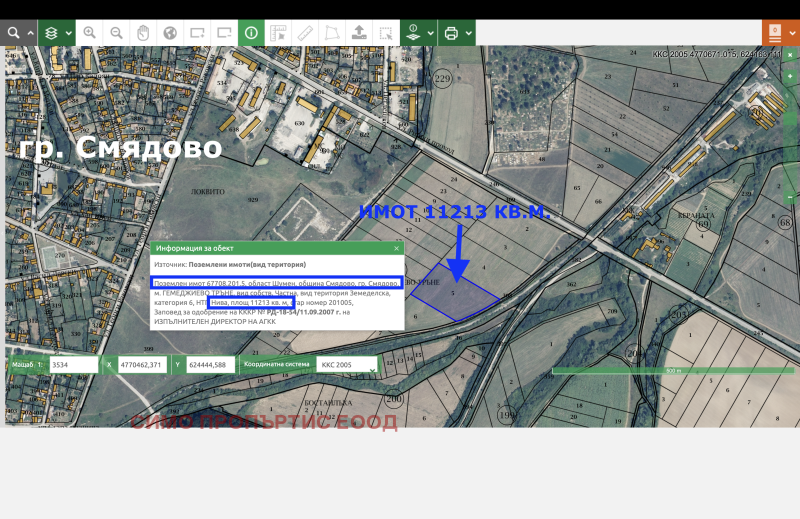This screenshot has width=800, height=519.
Task: Select the polygon area measure tool
Action: [x=332, y=33]
